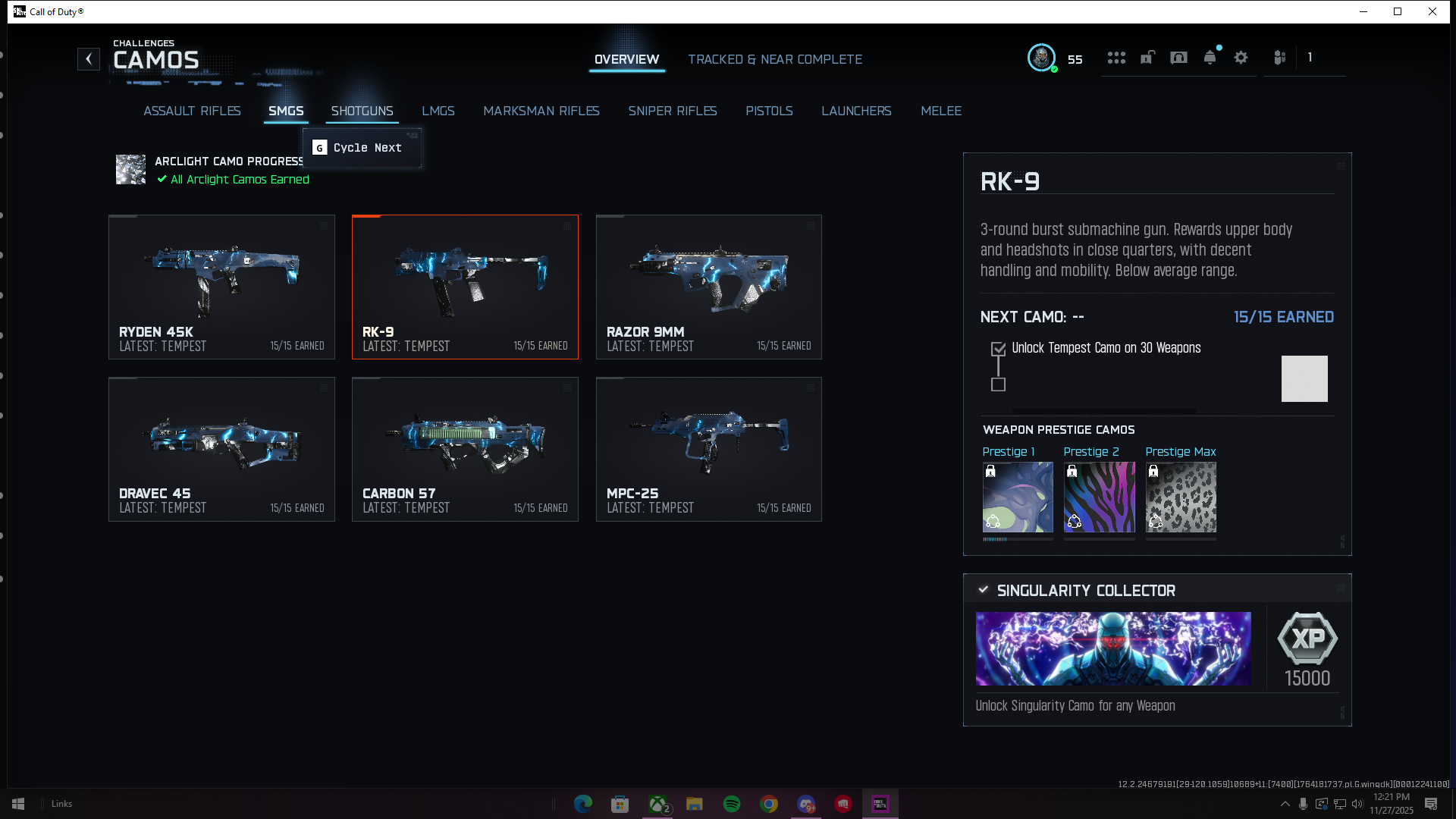
Task: Select the Shotguns category tab
Action: point(362,111)
